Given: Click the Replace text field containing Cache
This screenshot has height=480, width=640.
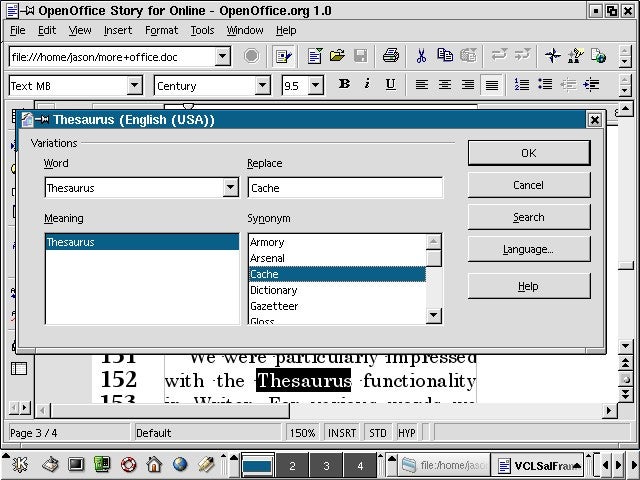Looking at the screenshot, I should (x=345, y=188).
